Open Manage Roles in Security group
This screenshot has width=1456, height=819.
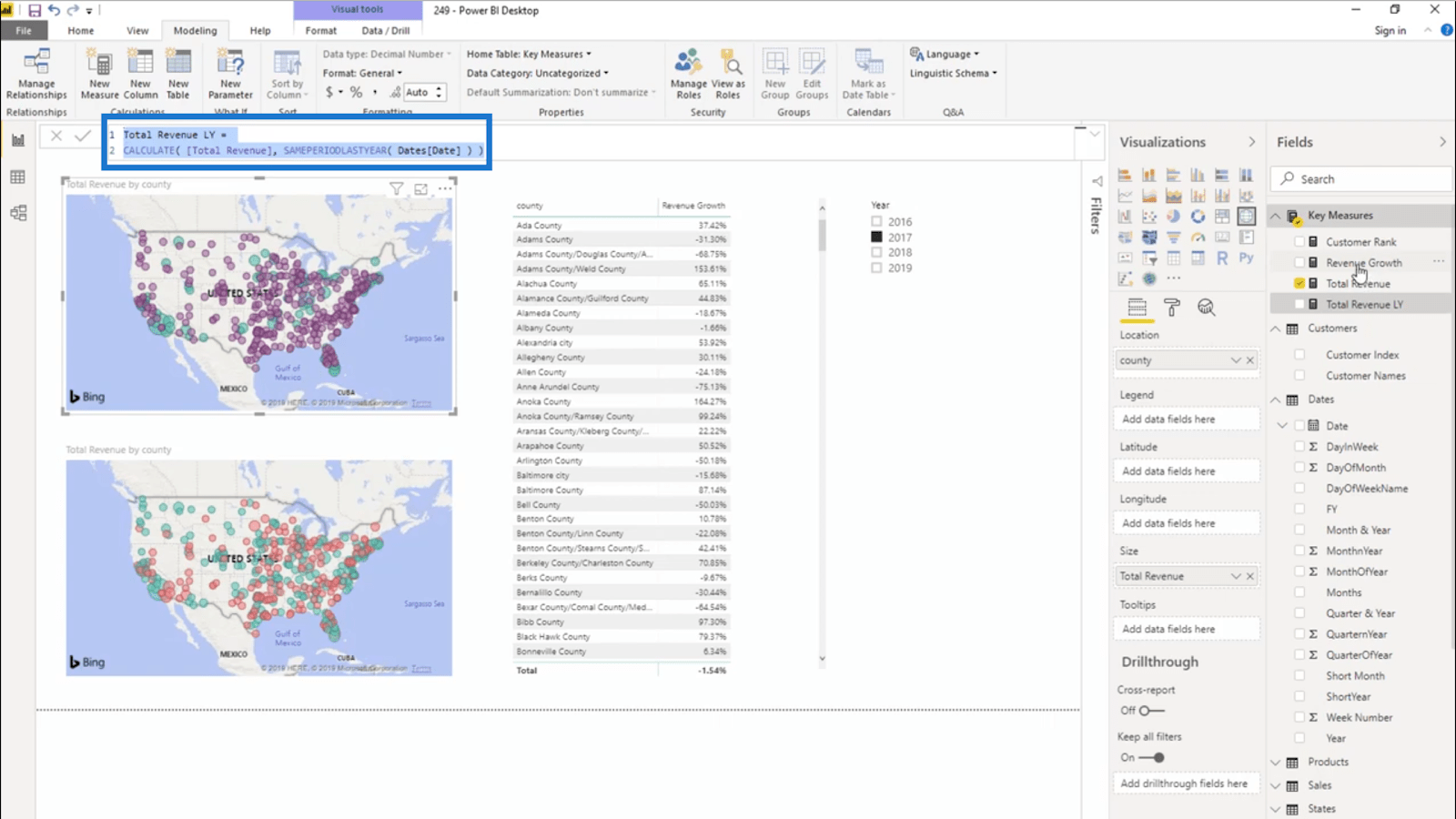coord(689,75)
